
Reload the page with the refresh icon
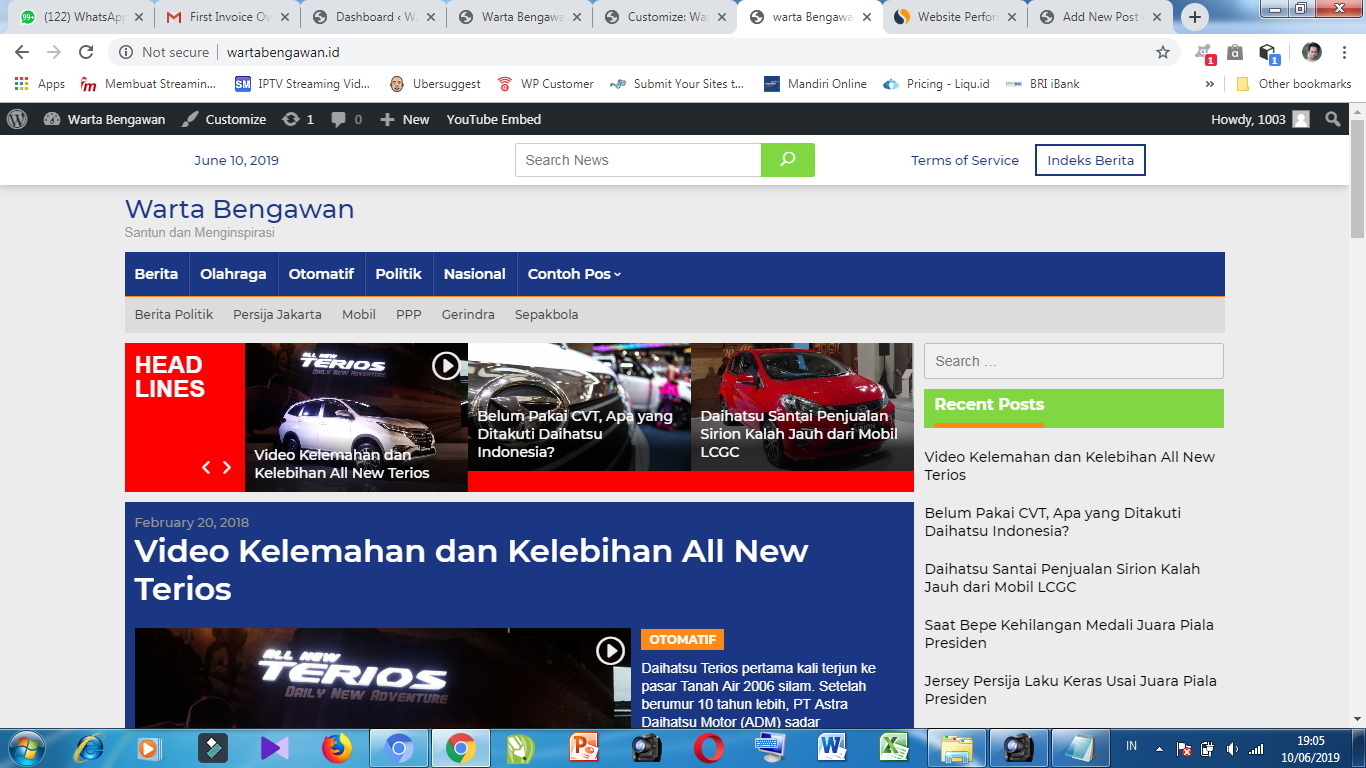(x=86, y=52)
